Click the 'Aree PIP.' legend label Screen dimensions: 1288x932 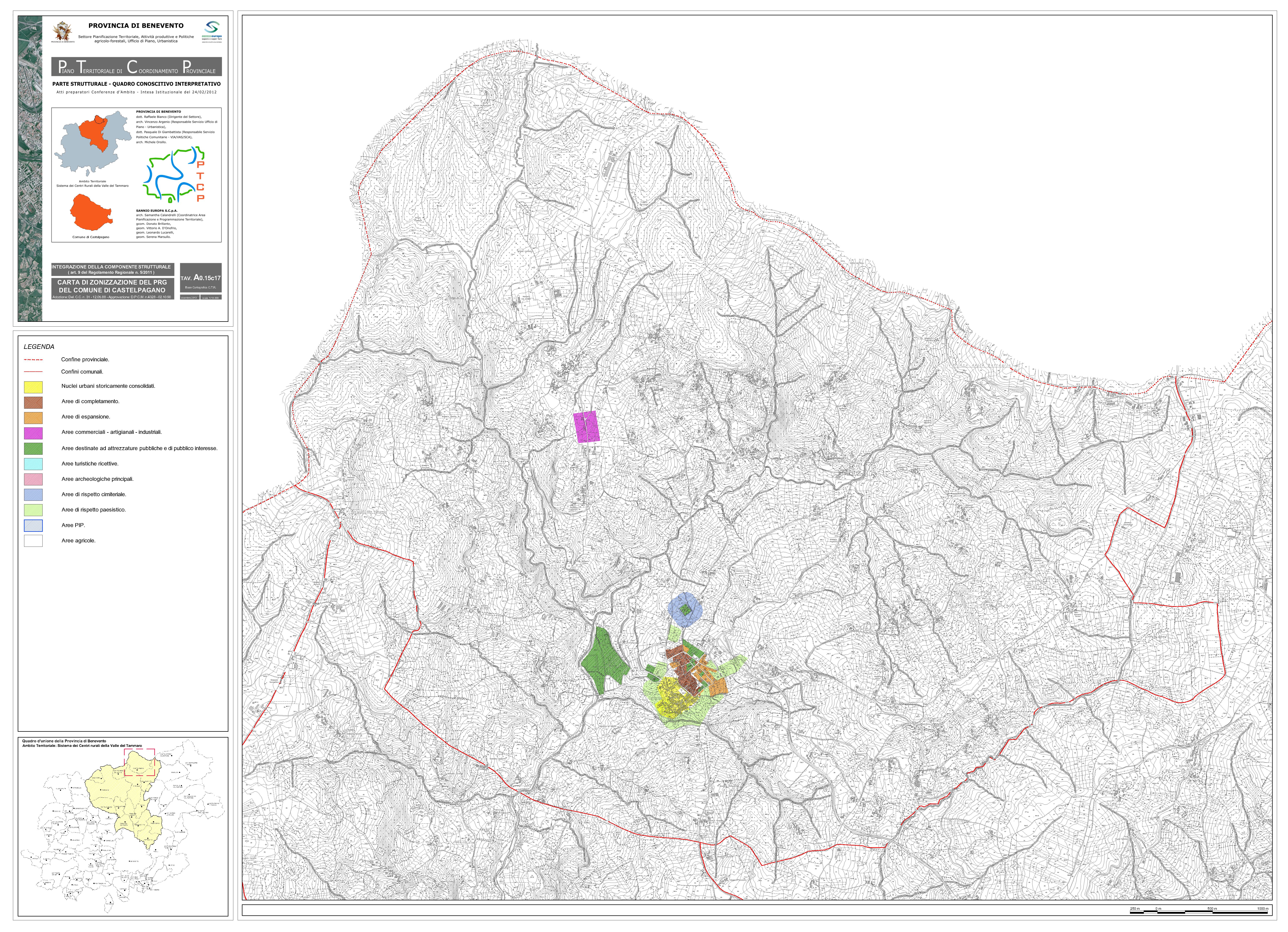point(73,525)
